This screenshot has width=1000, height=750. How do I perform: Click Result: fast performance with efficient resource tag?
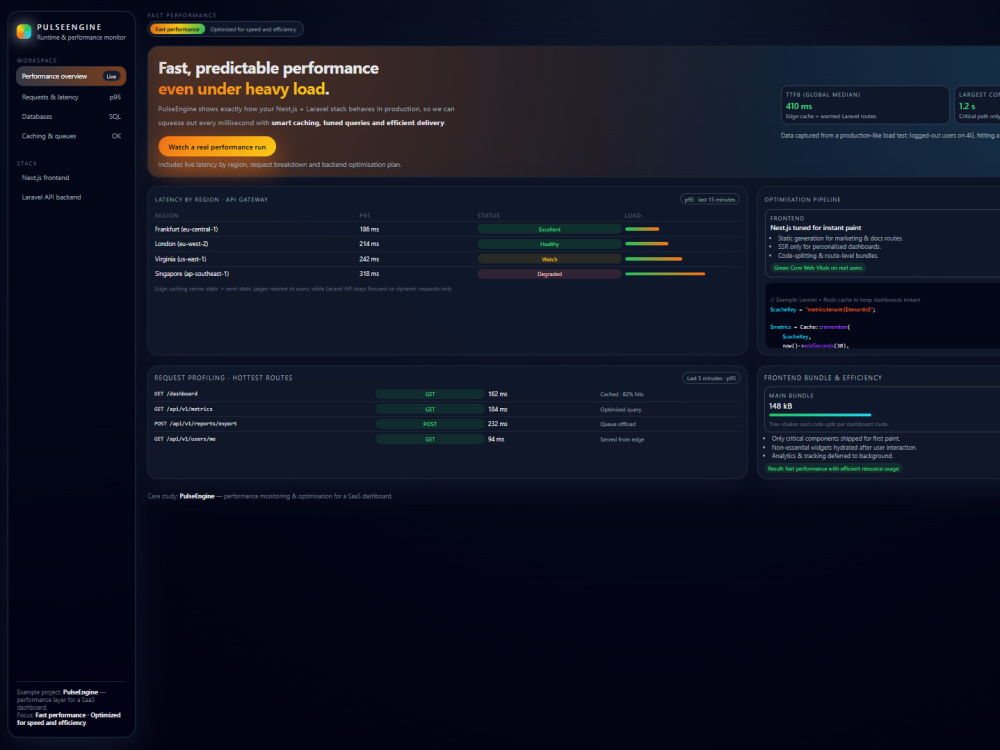tap(833, 469)
